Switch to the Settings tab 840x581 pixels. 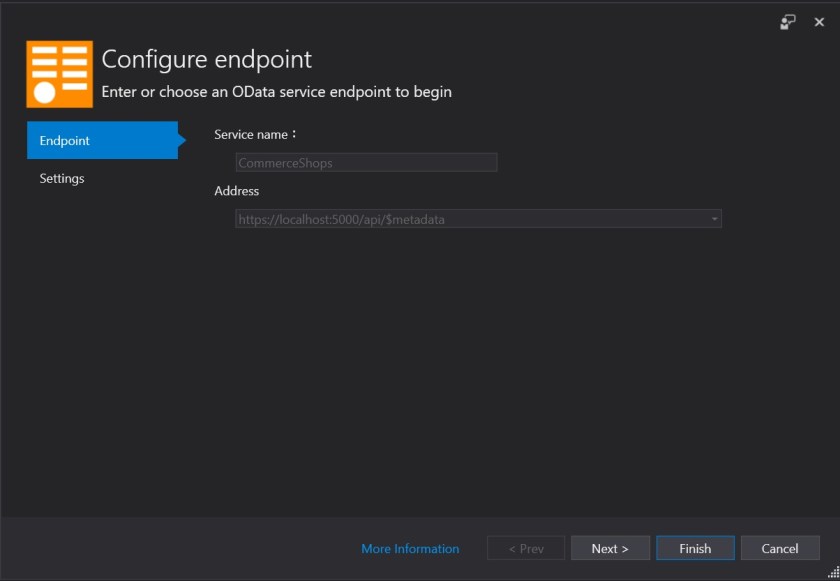pyautogui.click(x=62, y=179)
